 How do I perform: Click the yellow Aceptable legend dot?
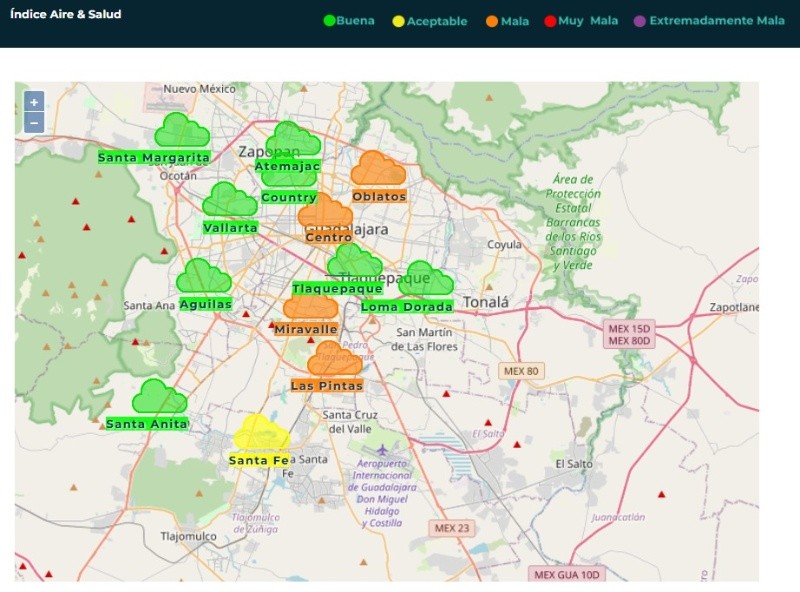[x=398, y=21]
